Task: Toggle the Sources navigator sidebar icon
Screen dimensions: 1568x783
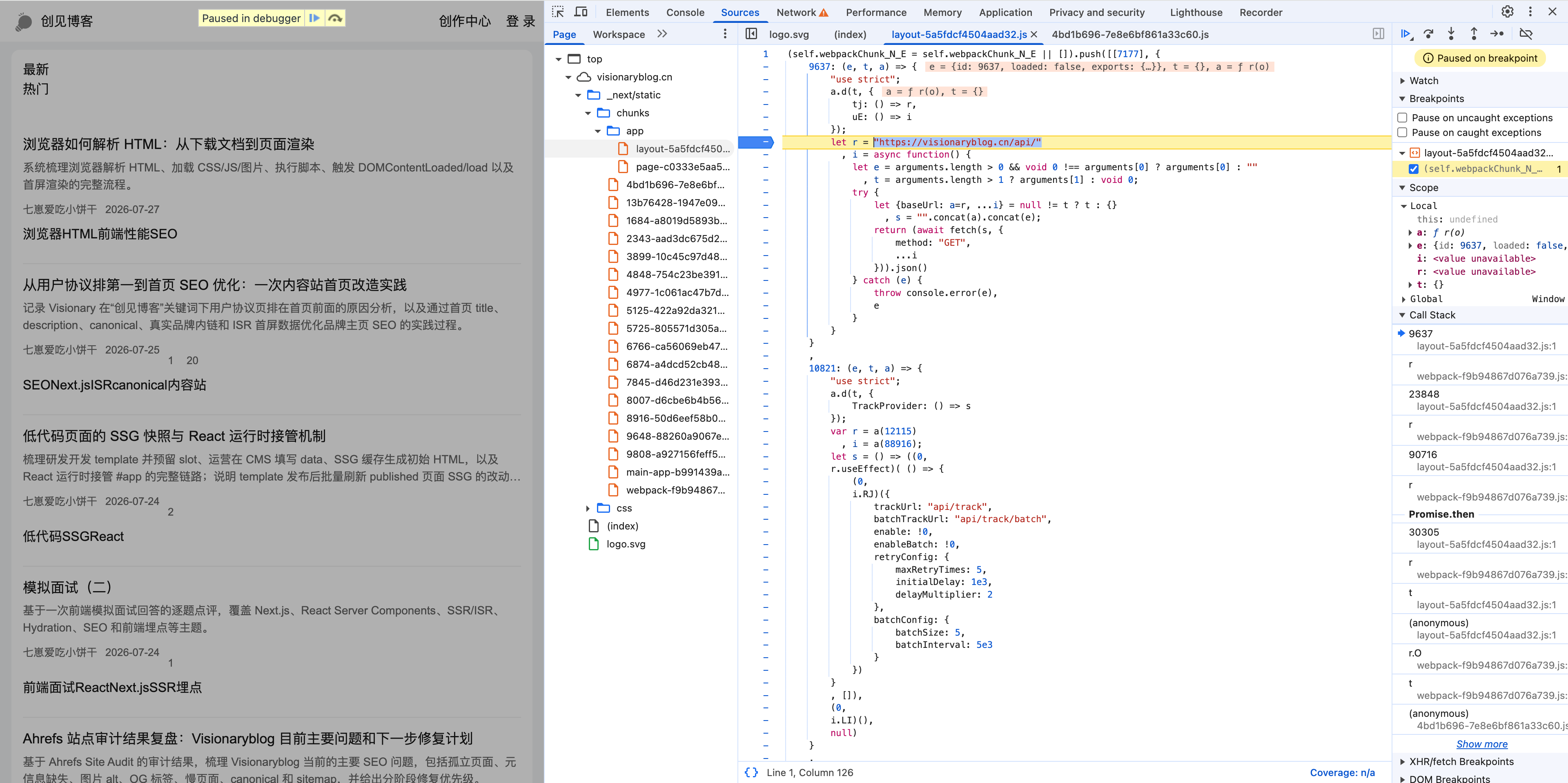Action: point(751,34)
